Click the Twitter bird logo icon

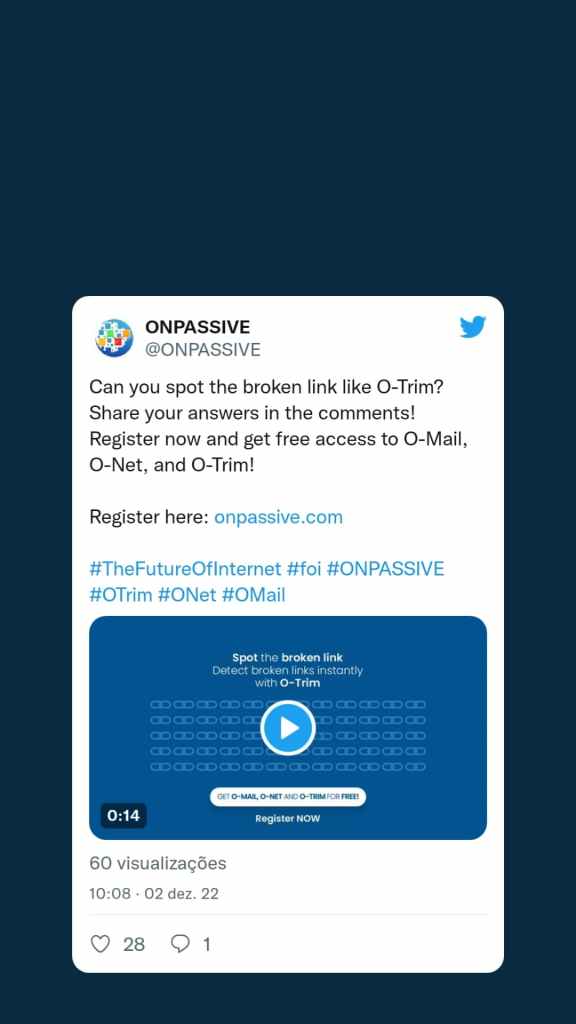[x=472, y=327]
